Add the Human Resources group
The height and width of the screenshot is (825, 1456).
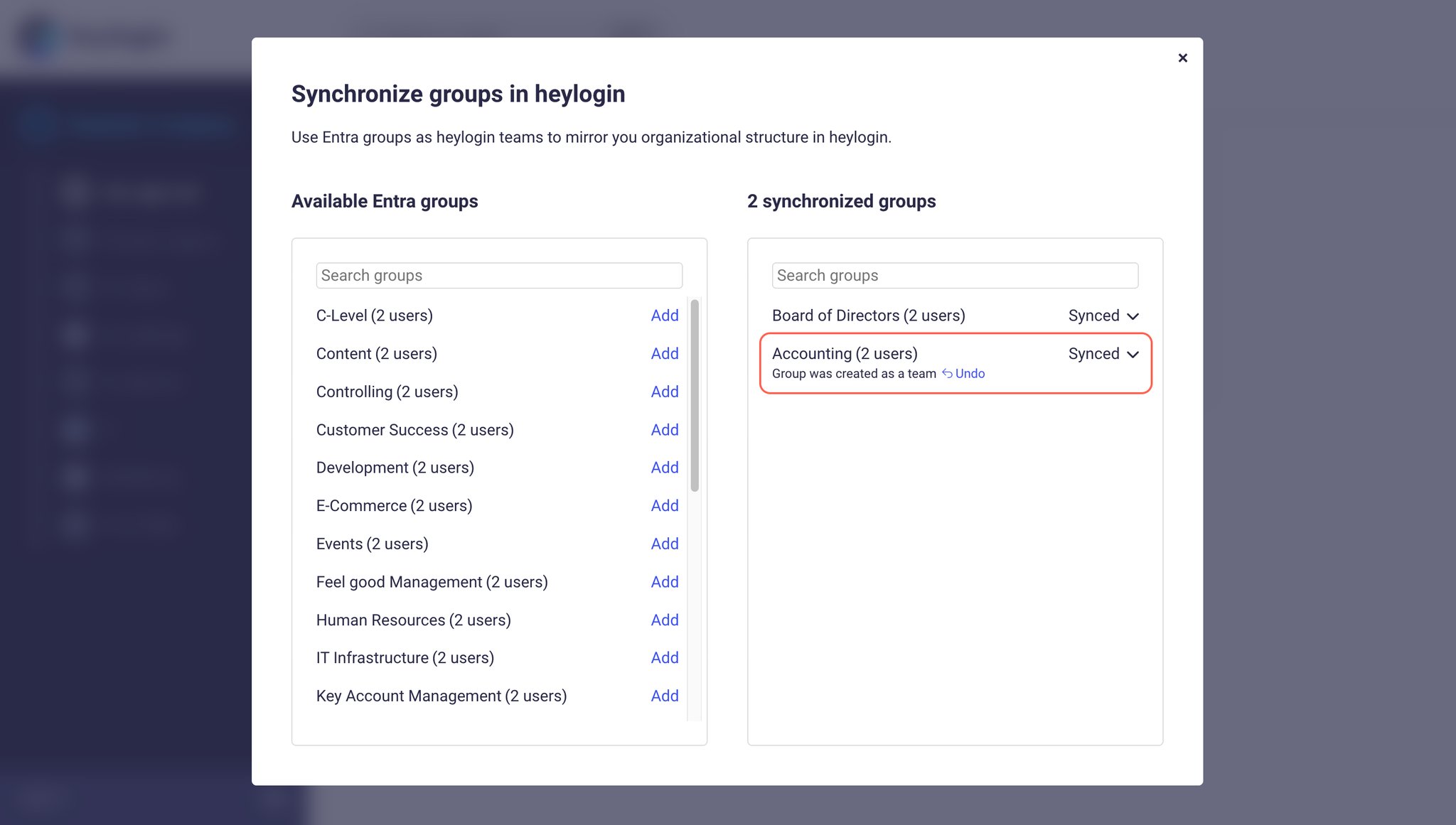pos(665,620)
